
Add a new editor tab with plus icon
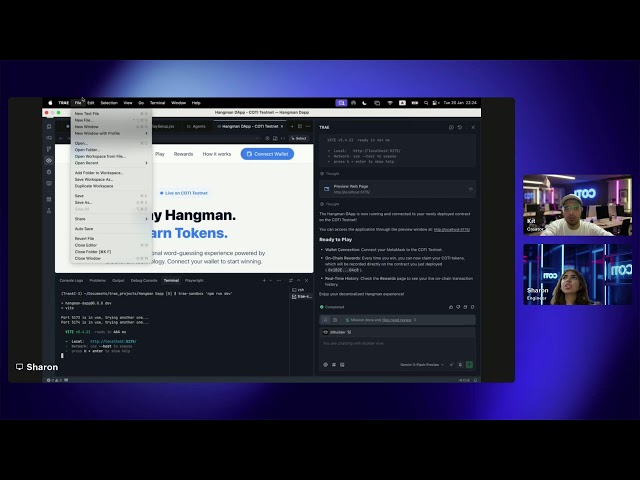pos(292,127)
